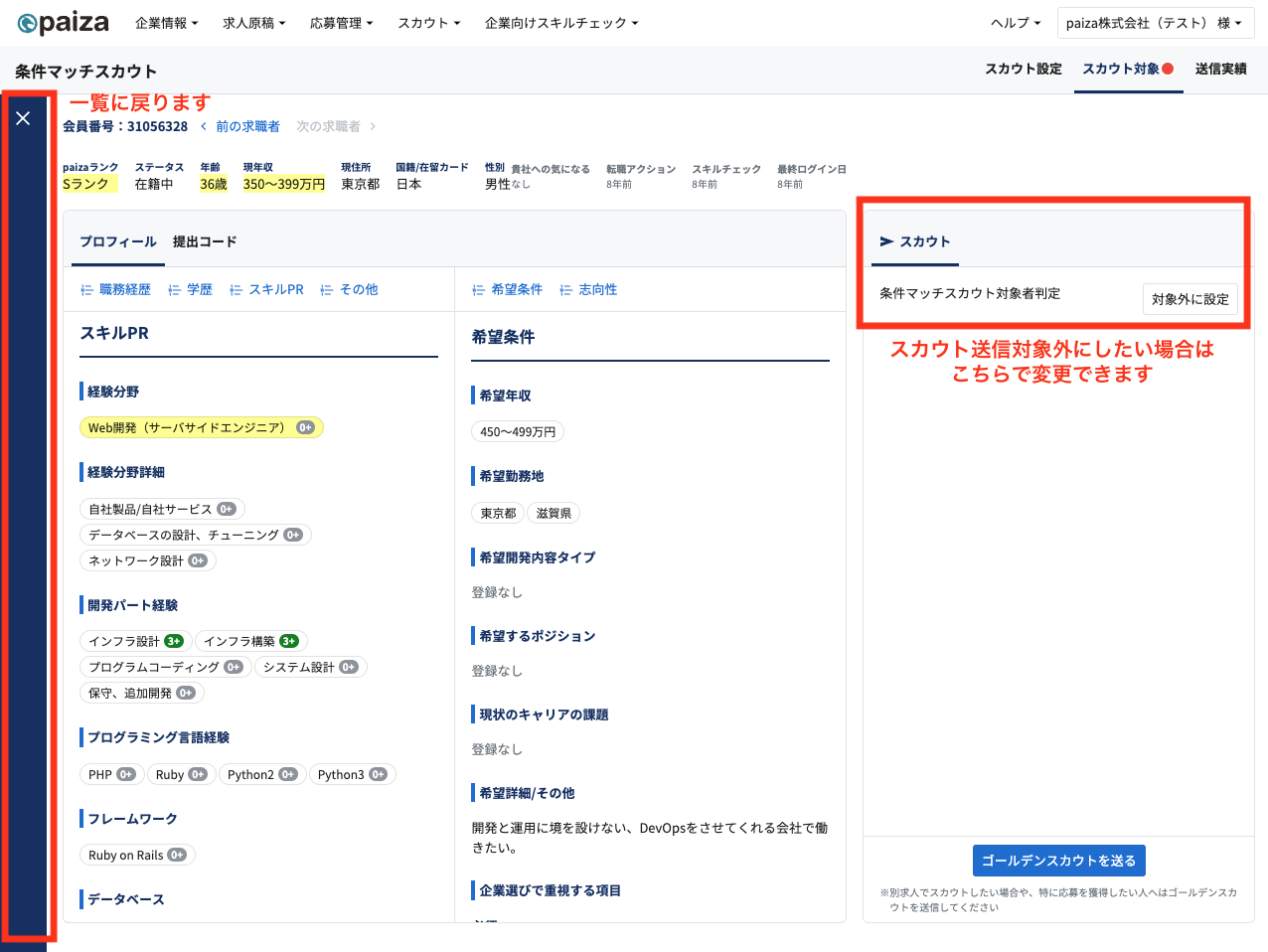The image size is (1268, 952).
Task: Click the 対象外に設定 button
Action: click(1190, 299)
